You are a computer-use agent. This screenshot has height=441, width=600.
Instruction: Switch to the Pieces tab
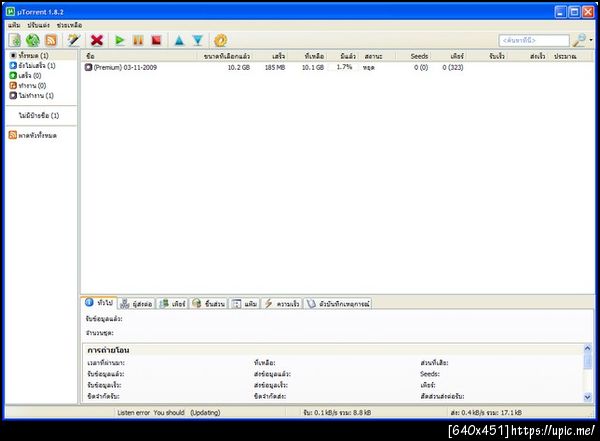209,304
